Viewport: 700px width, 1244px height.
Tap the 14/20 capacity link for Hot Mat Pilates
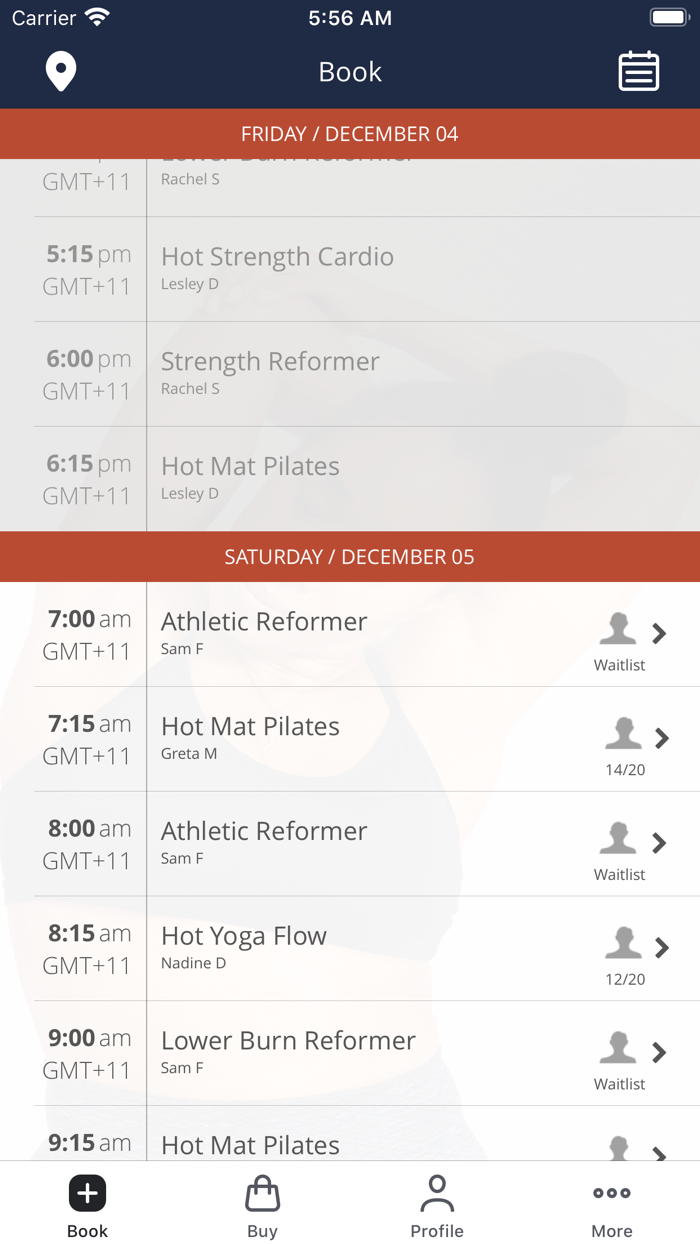pyautogui.click(x=624, y=769)
